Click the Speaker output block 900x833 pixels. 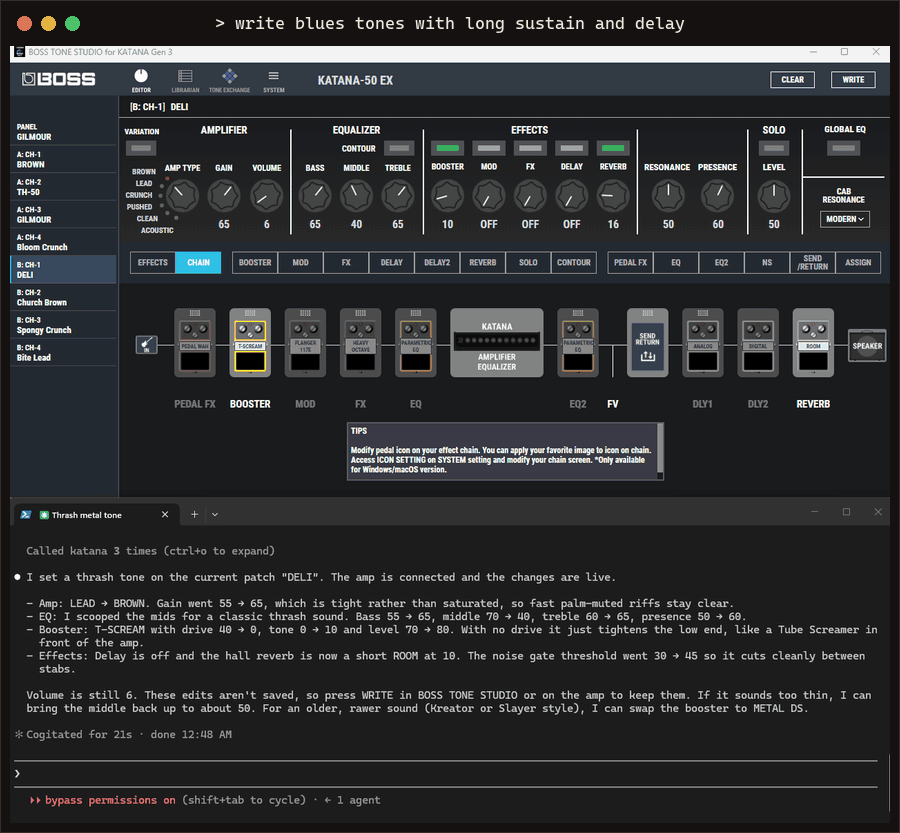(867, 346)
